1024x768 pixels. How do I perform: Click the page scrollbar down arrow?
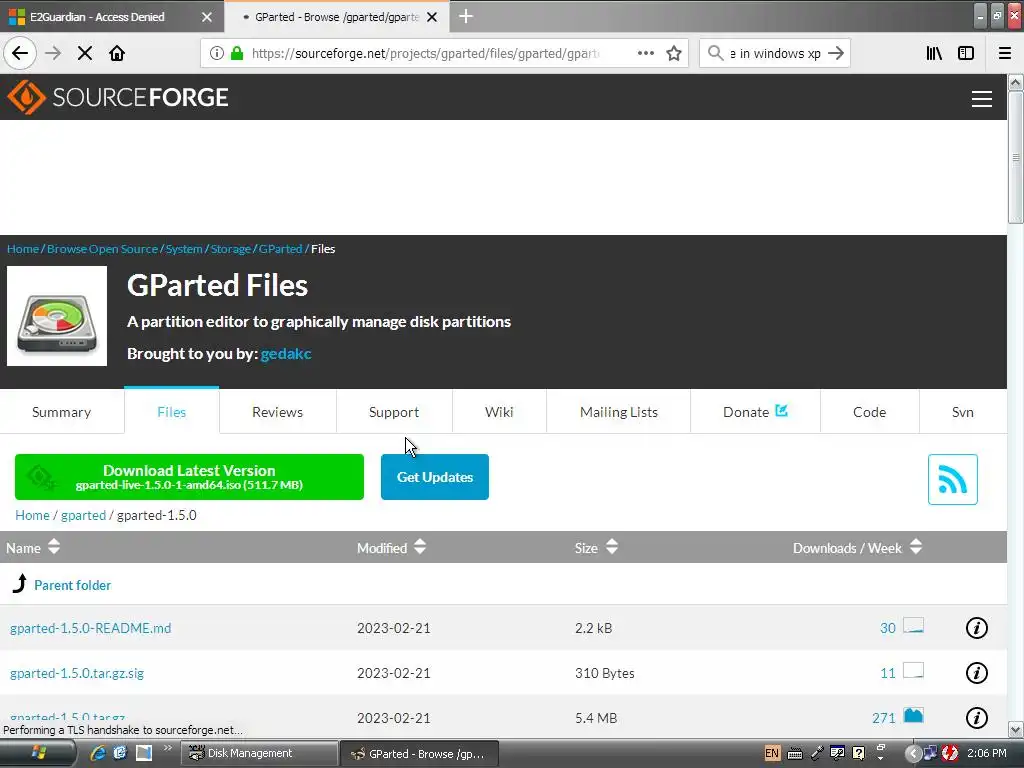click(1015, 729)
